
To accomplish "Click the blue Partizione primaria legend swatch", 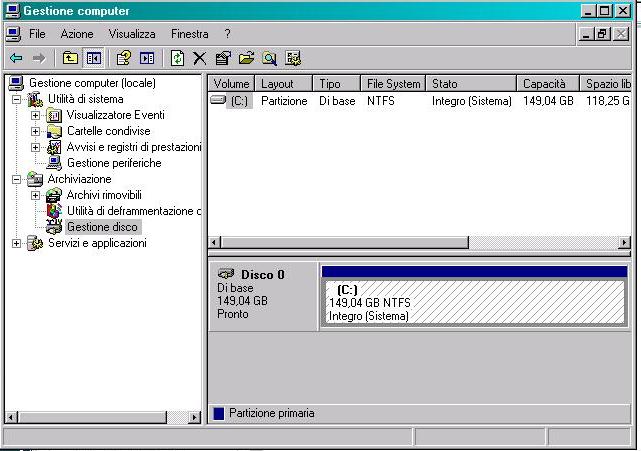I will tap(219, 413).
